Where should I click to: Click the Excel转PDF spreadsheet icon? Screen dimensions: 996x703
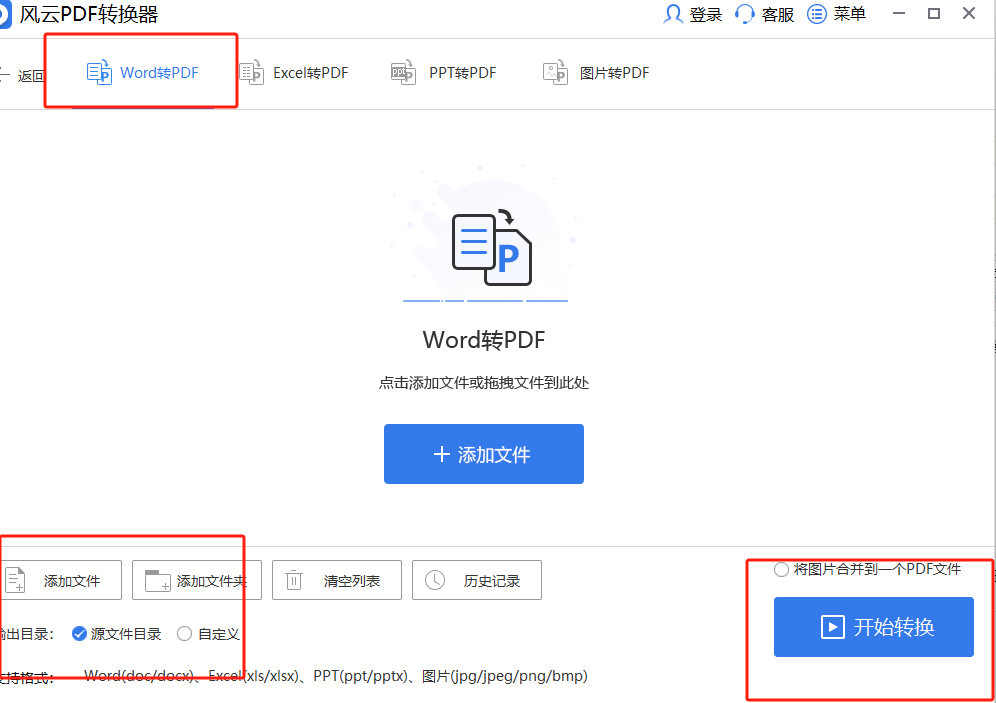tap(252, 73)
